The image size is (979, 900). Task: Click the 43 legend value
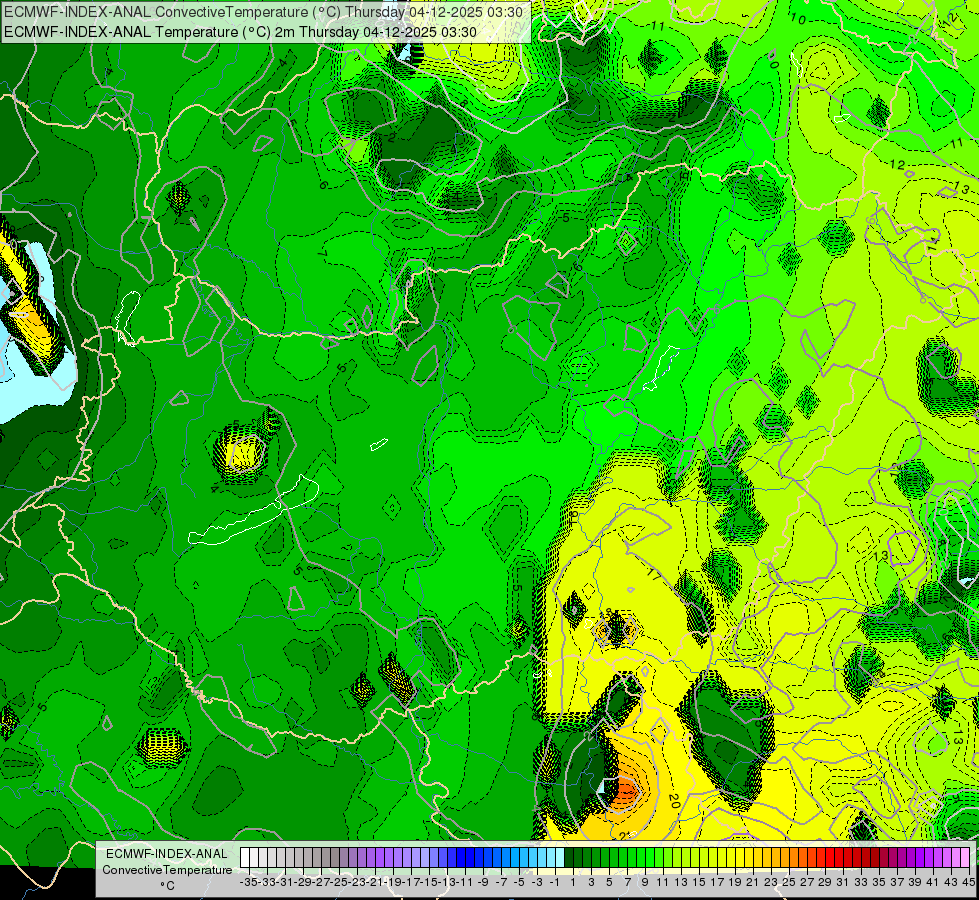[951, 883]
